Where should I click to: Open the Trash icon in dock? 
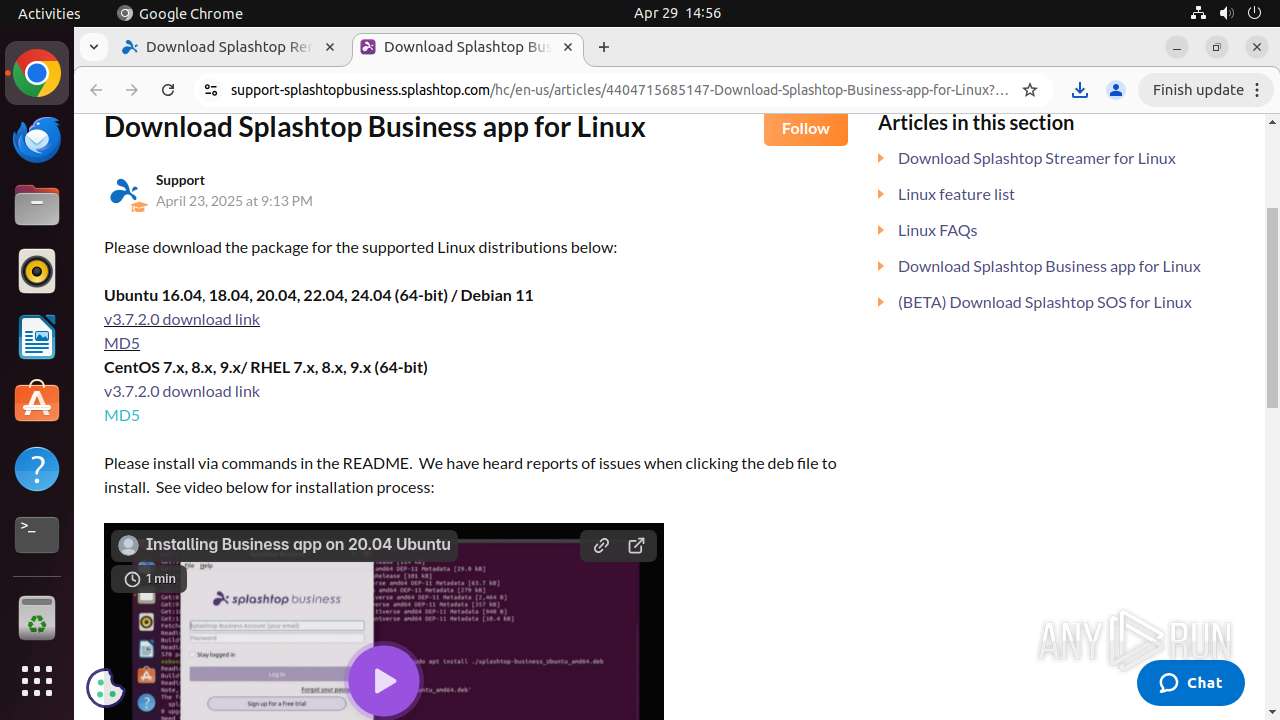[x=37, y=618]
